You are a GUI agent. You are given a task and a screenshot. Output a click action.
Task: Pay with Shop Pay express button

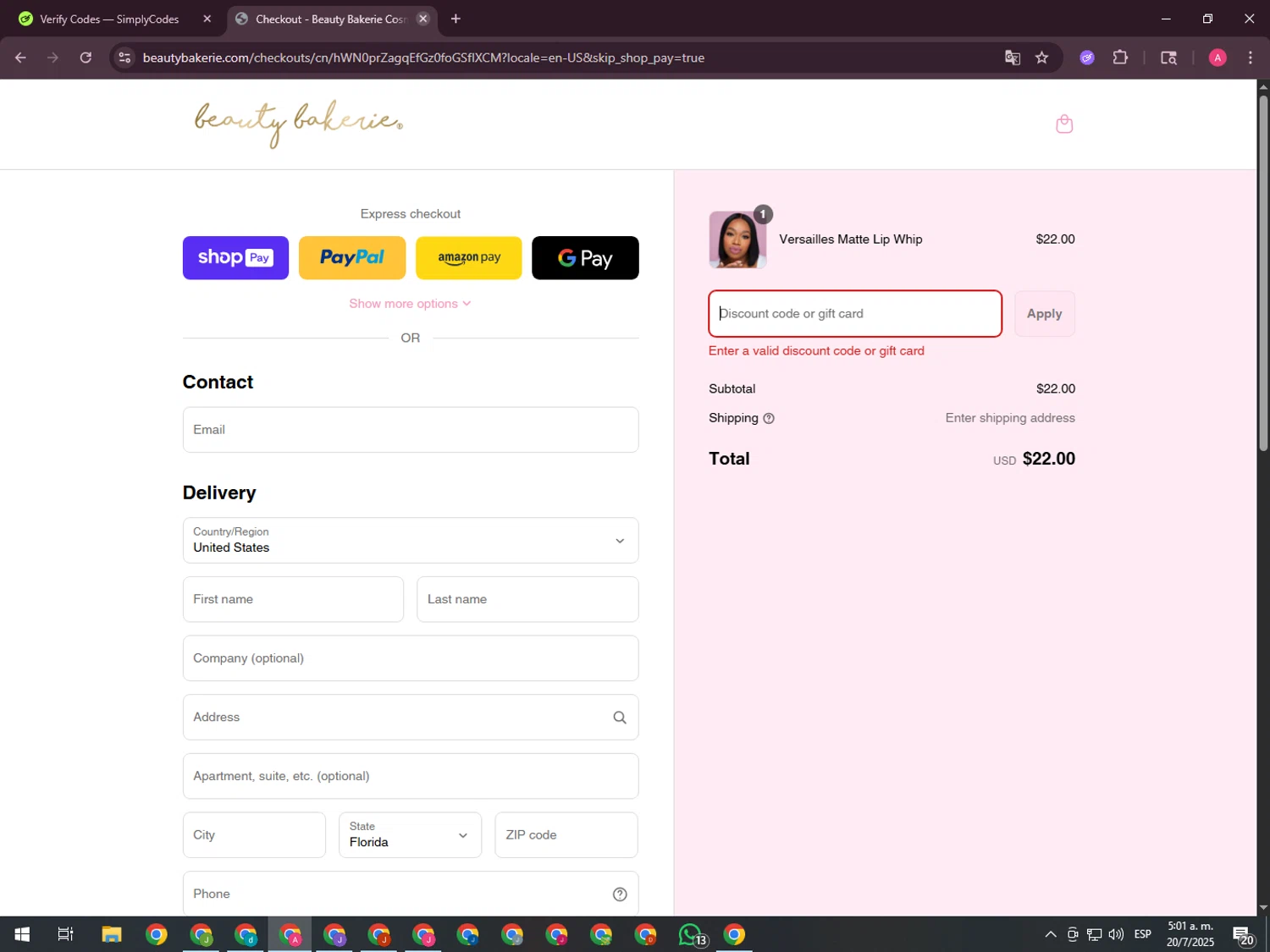[235, 257]
